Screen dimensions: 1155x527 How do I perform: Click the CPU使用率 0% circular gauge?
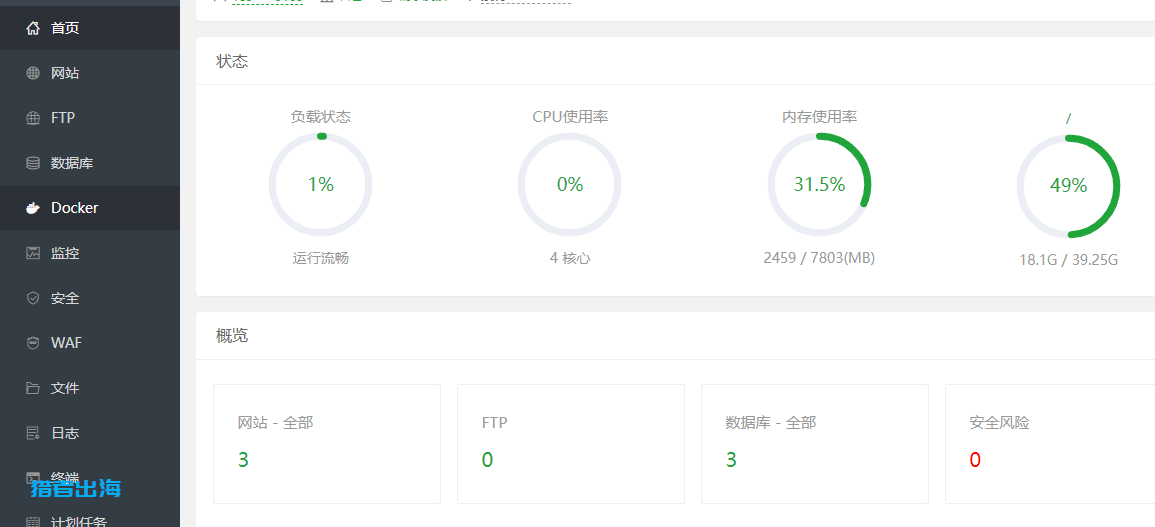click(569, 185)
